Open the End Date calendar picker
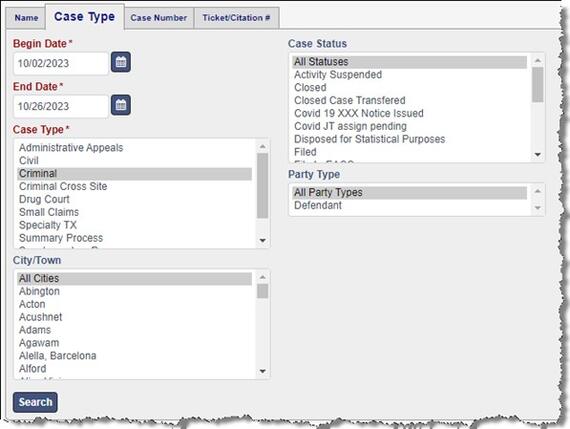The height and width of the screenshot is (429, 570). [121, 105]
